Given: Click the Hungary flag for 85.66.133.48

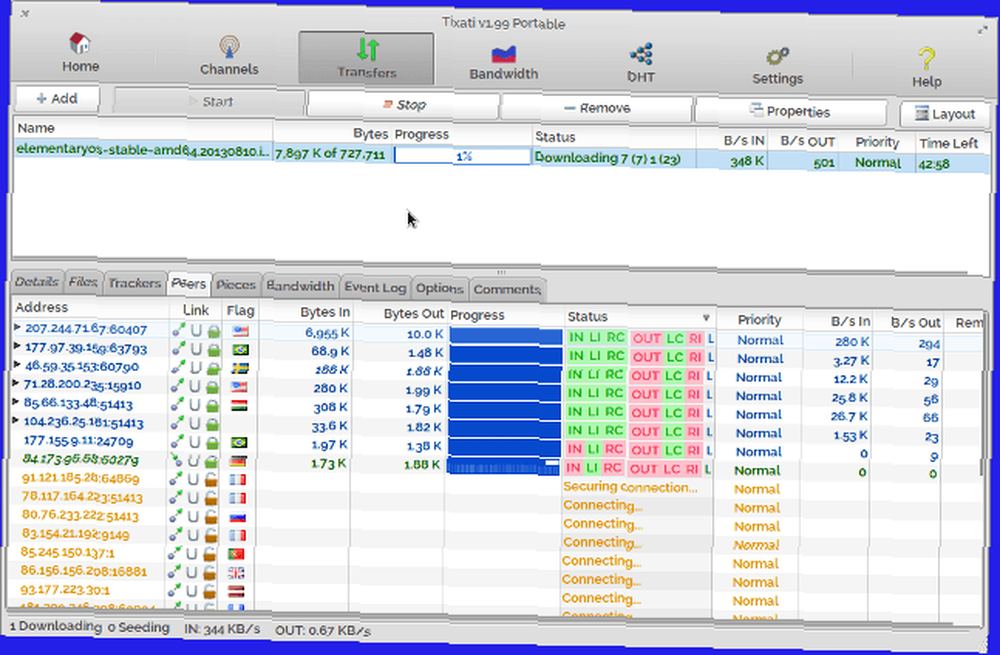Looking at the screenshot, I should (x=239, y=405).
